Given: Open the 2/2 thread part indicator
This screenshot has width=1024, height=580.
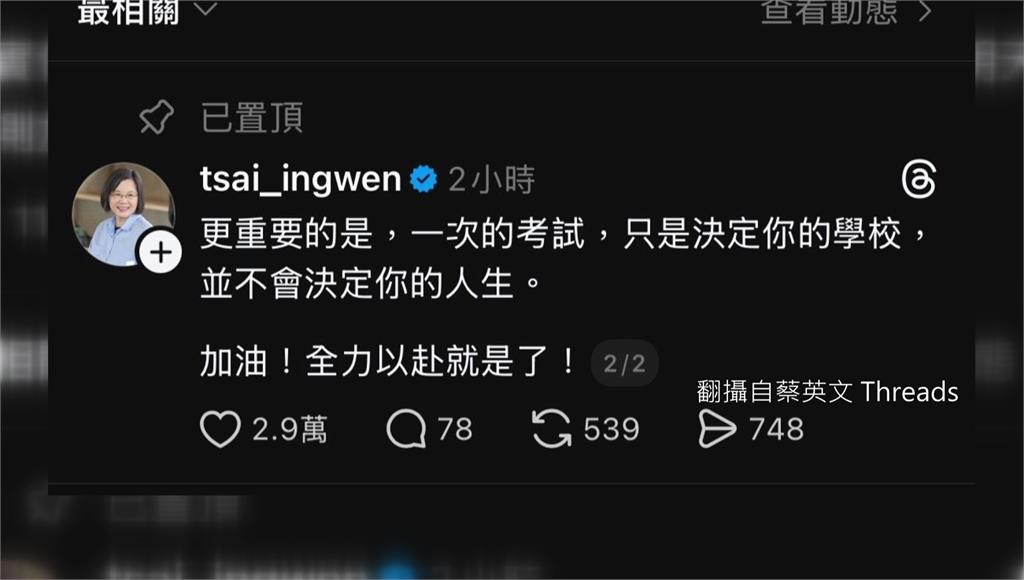Looking at the screenshot, I should pyautogui.click(x=624, y=363).
